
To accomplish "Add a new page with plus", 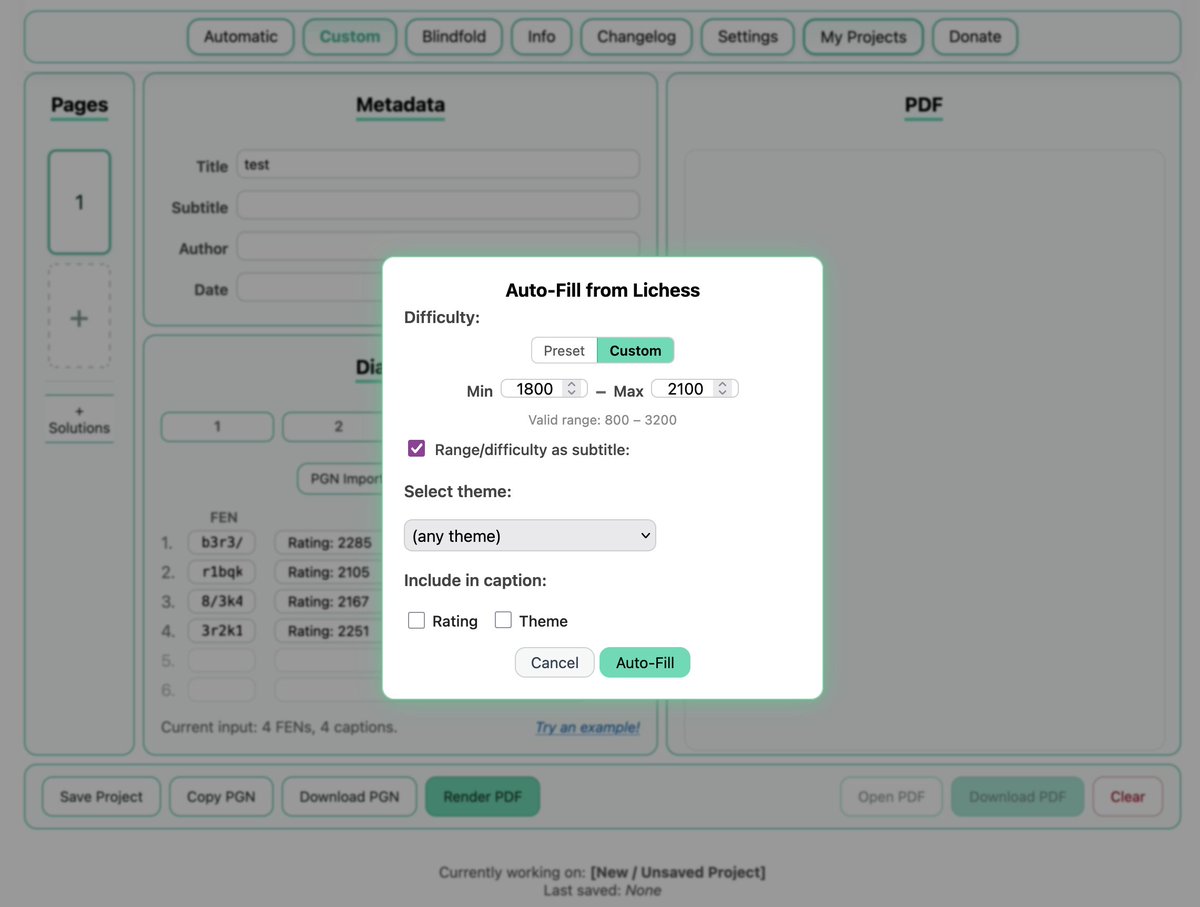I will 79,318.
